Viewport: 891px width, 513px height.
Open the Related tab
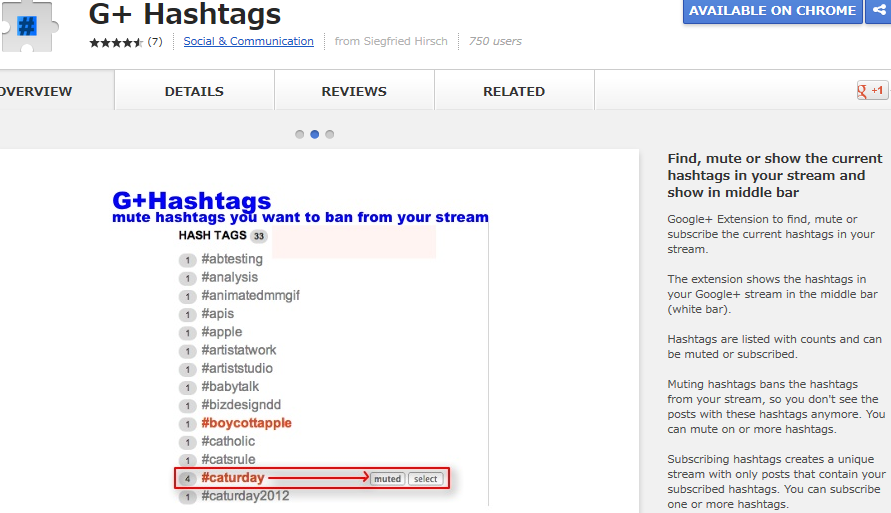[514, 91]
